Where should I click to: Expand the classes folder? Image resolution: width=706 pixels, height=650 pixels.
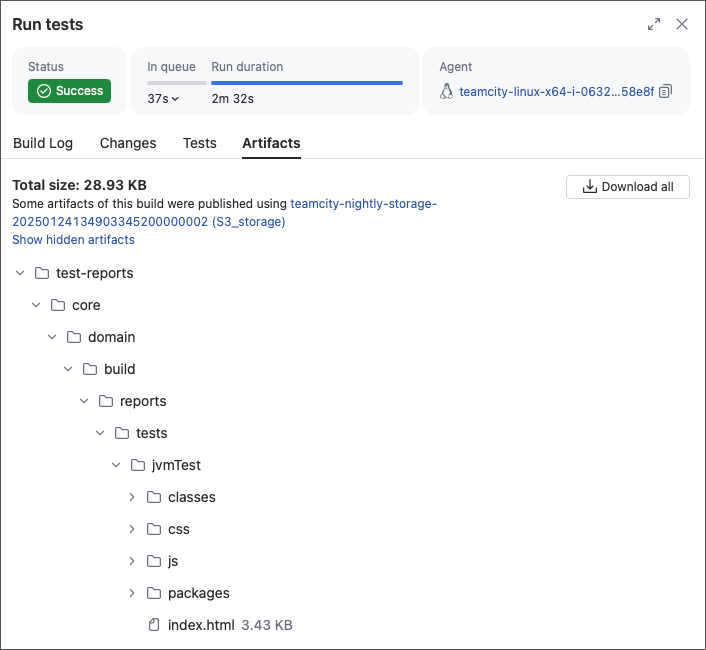point(132,497)
